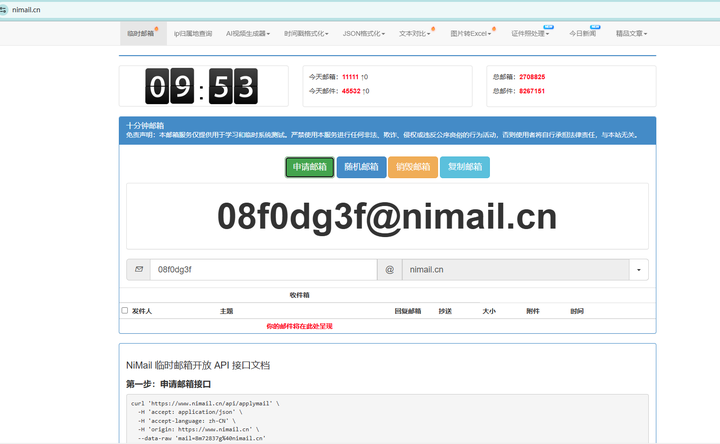Image resolution: width=720 pixels, height=444 pixels.
Task: Click the @ symbol between the fields
Action: coord(389,270)
